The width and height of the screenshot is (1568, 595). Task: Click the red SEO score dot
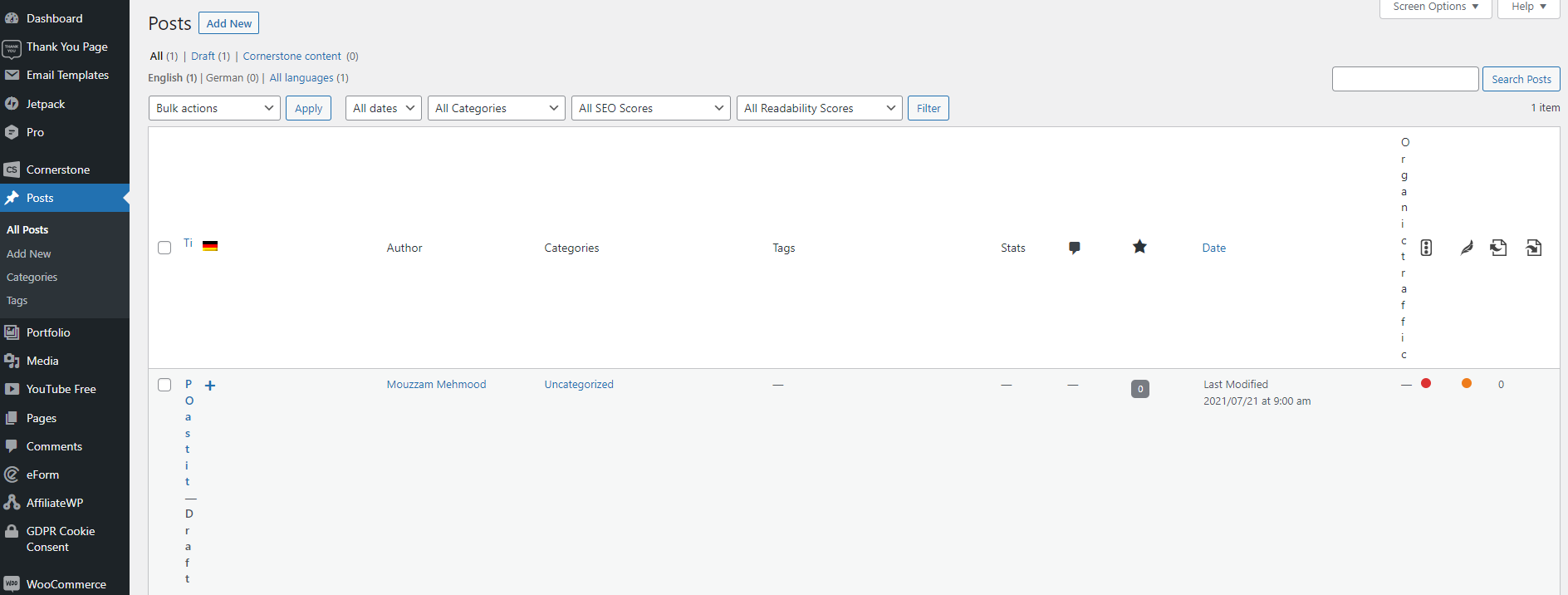click(x=1426, y=383)
